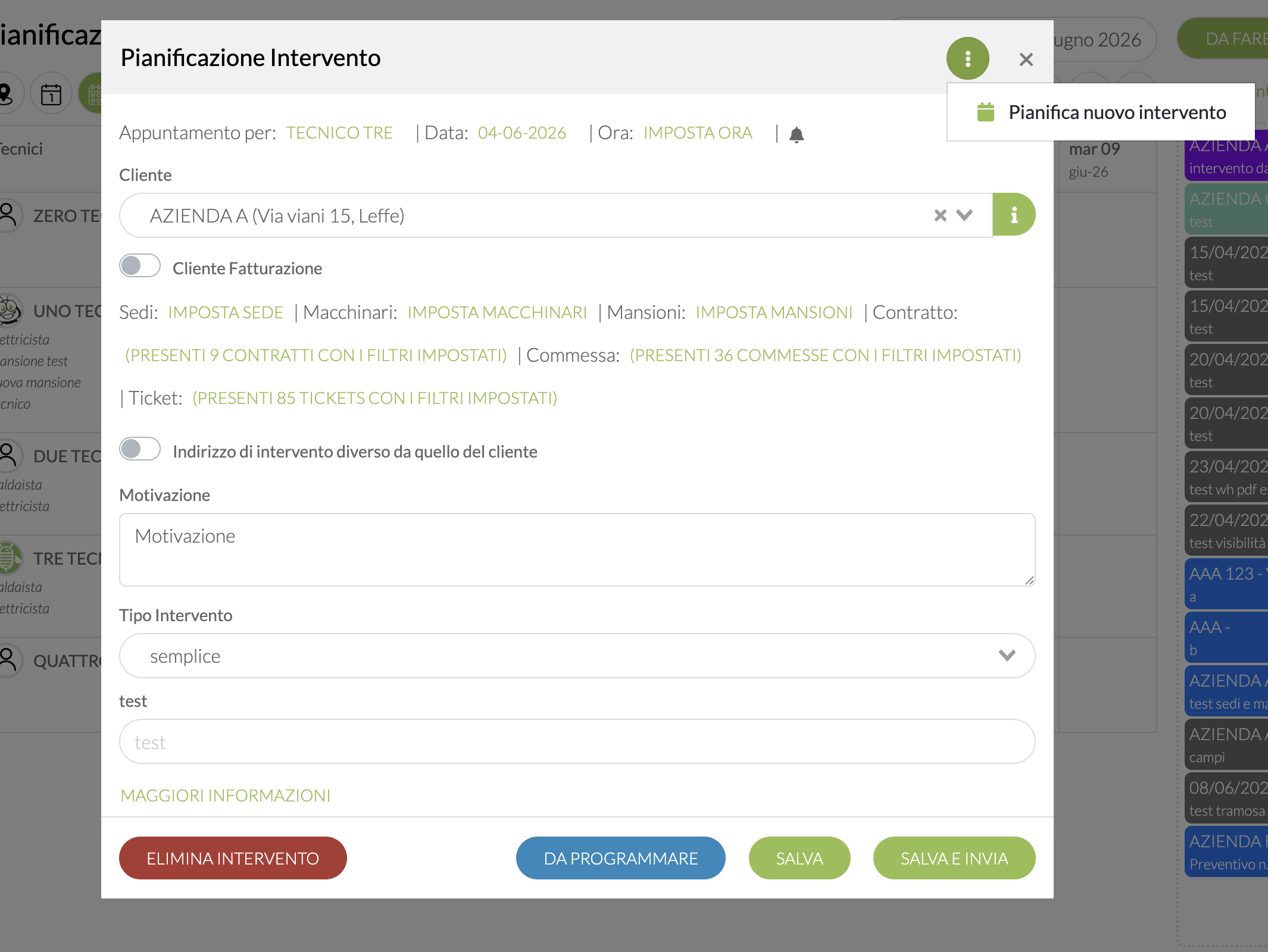Viewport: 1268px width, 952px height.
Task: Click the DA PROGRAMMARE button
Action: 621,858
